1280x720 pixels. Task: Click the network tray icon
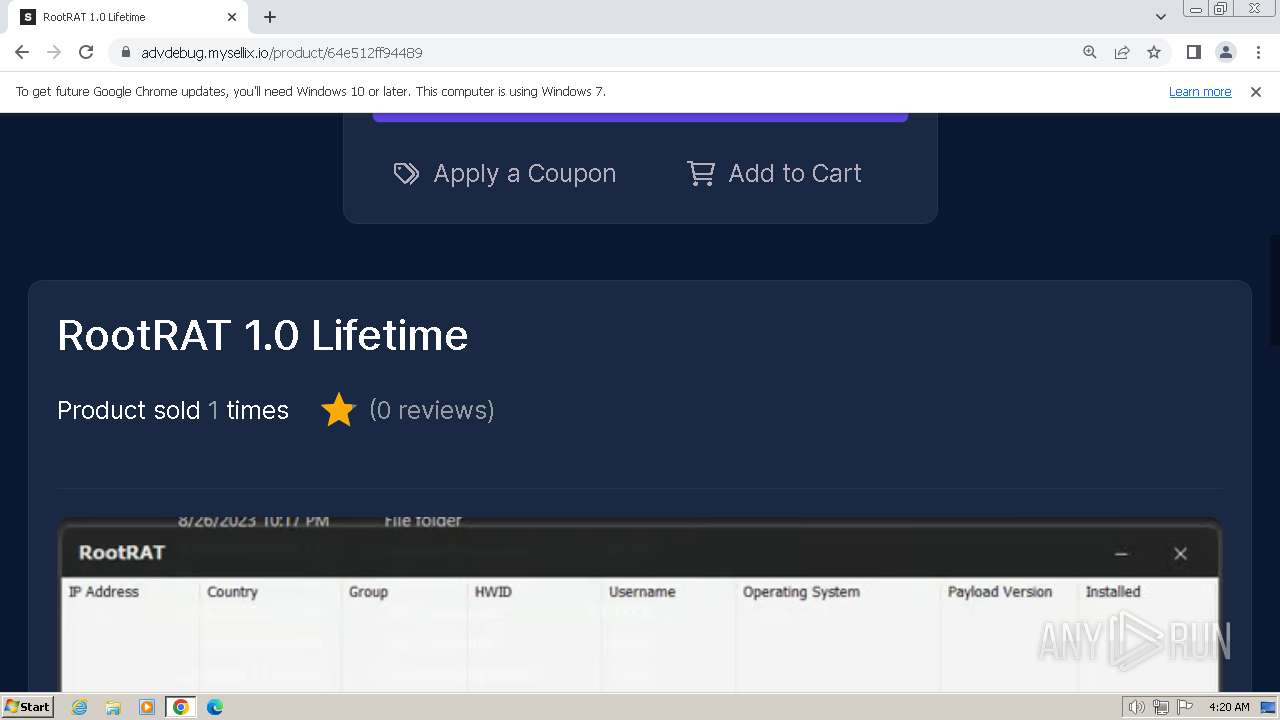click(x=1161, y=707)
